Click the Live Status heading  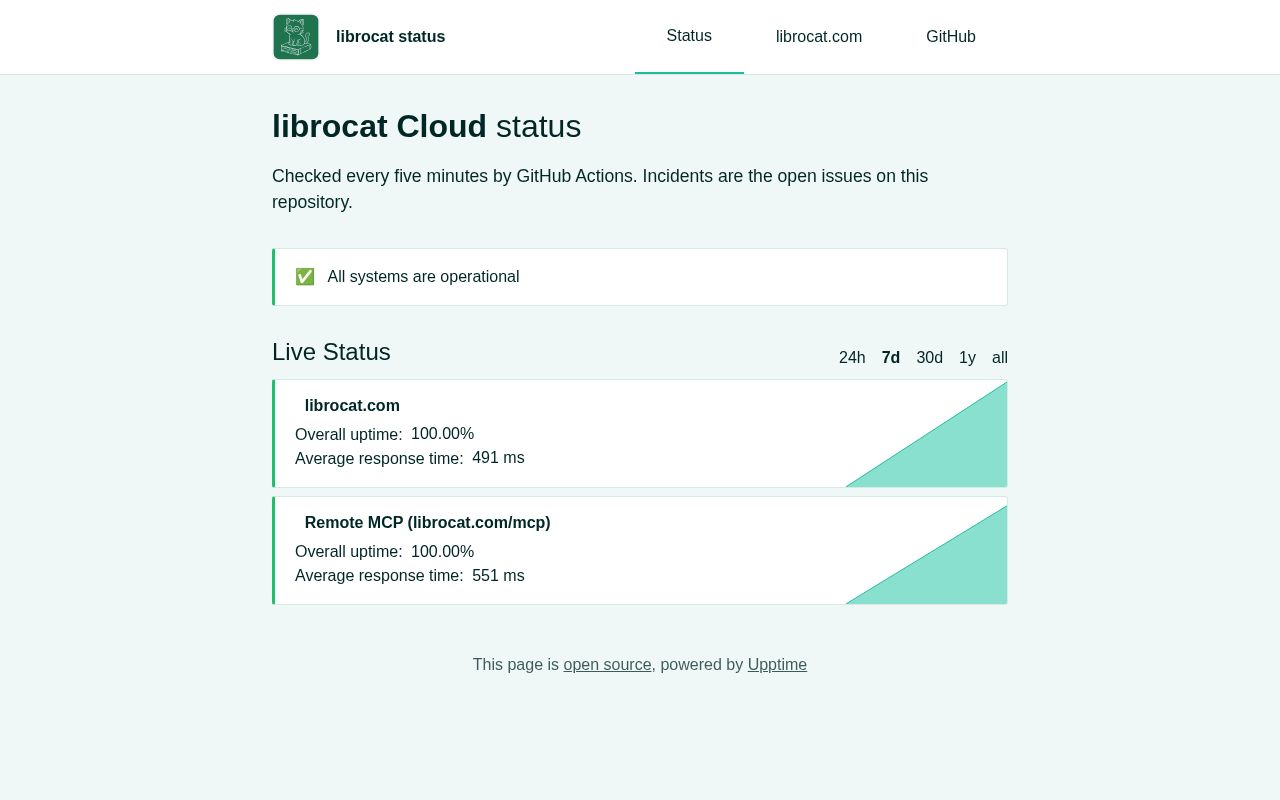click(331, 352)
